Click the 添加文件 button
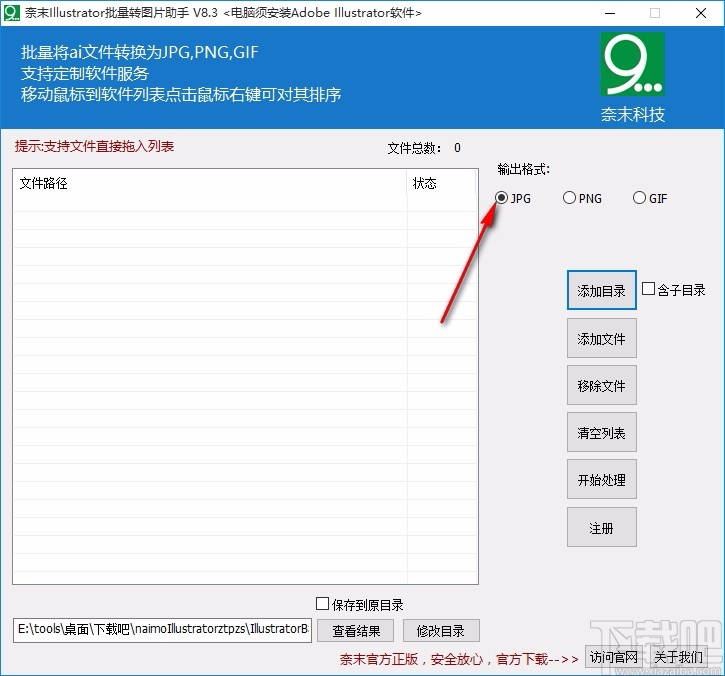 click(x=602, y=338)
